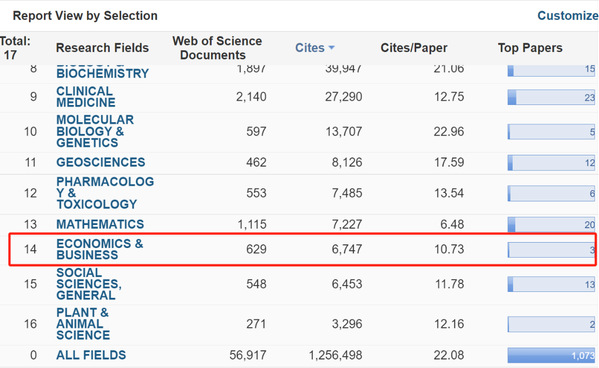The height and width of the screenshot is (368, 599).
Task: Click the Top Papers column header
Action: point(530,48)
